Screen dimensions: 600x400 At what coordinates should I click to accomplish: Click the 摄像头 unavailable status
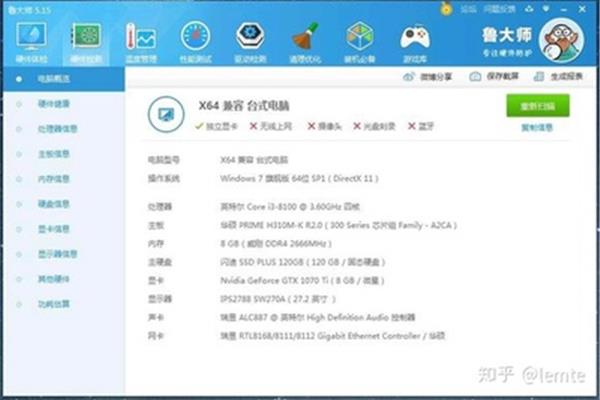point(324,126)
